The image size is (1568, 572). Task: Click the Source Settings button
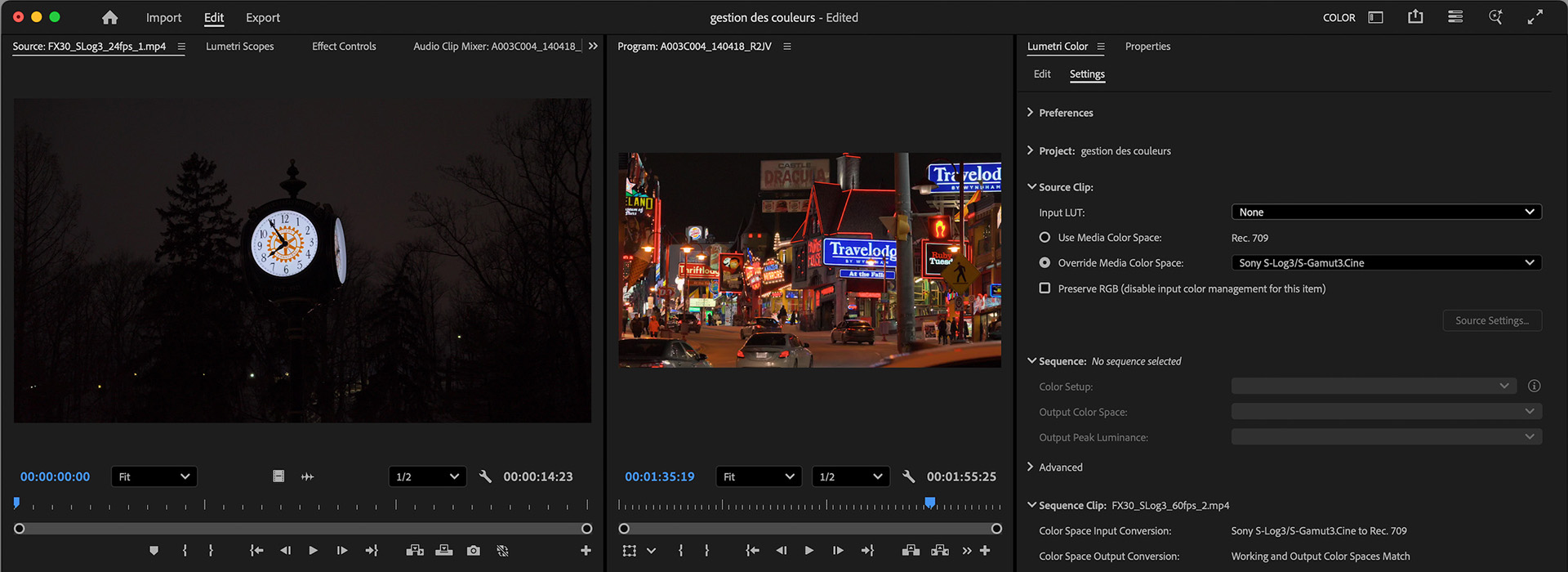(x=1491, y=321)
